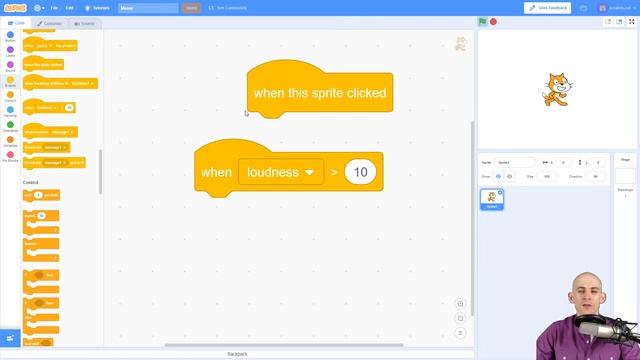Screen dimensions: 640x360
Task: Edit the project title field
Action: click(x=148, y=8)
